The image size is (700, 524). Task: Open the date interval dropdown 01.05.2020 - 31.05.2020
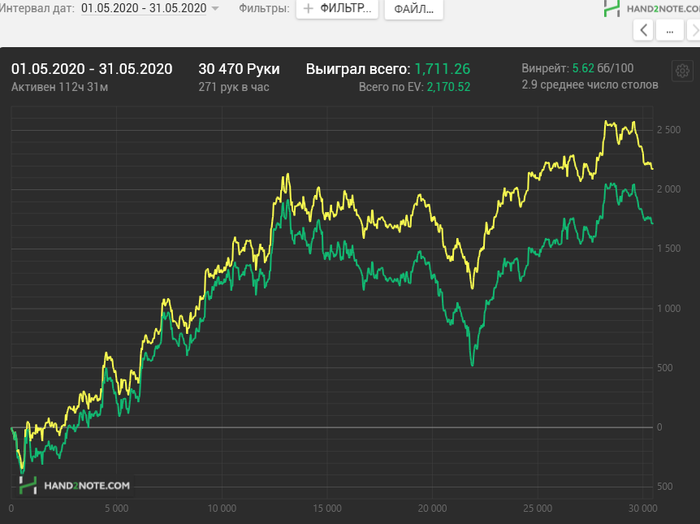(150, 8)
